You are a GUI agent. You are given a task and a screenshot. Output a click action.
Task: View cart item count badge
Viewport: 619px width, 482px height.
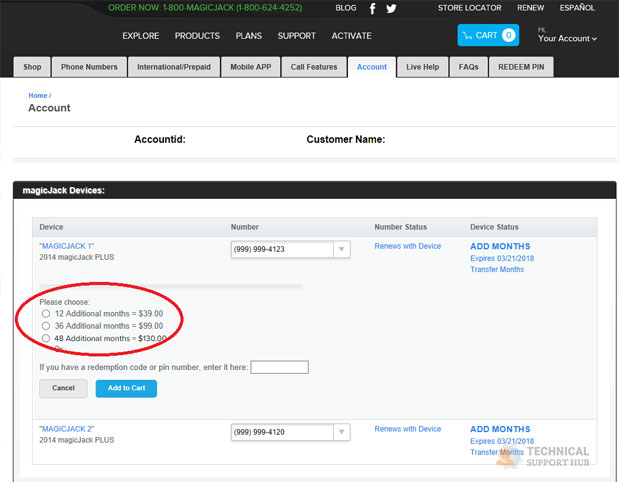click(508, 35)
